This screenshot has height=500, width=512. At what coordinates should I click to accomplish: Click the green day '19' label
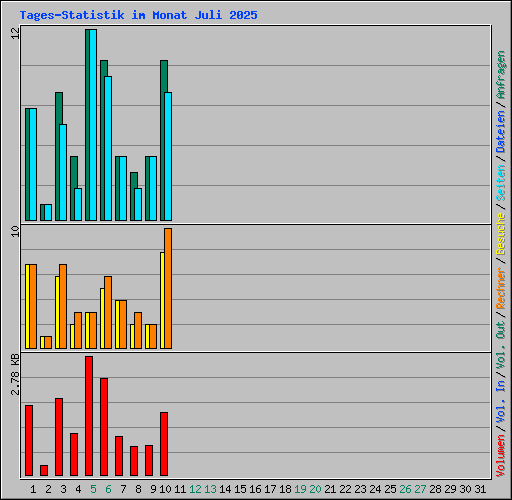click(x=300, y=489)
